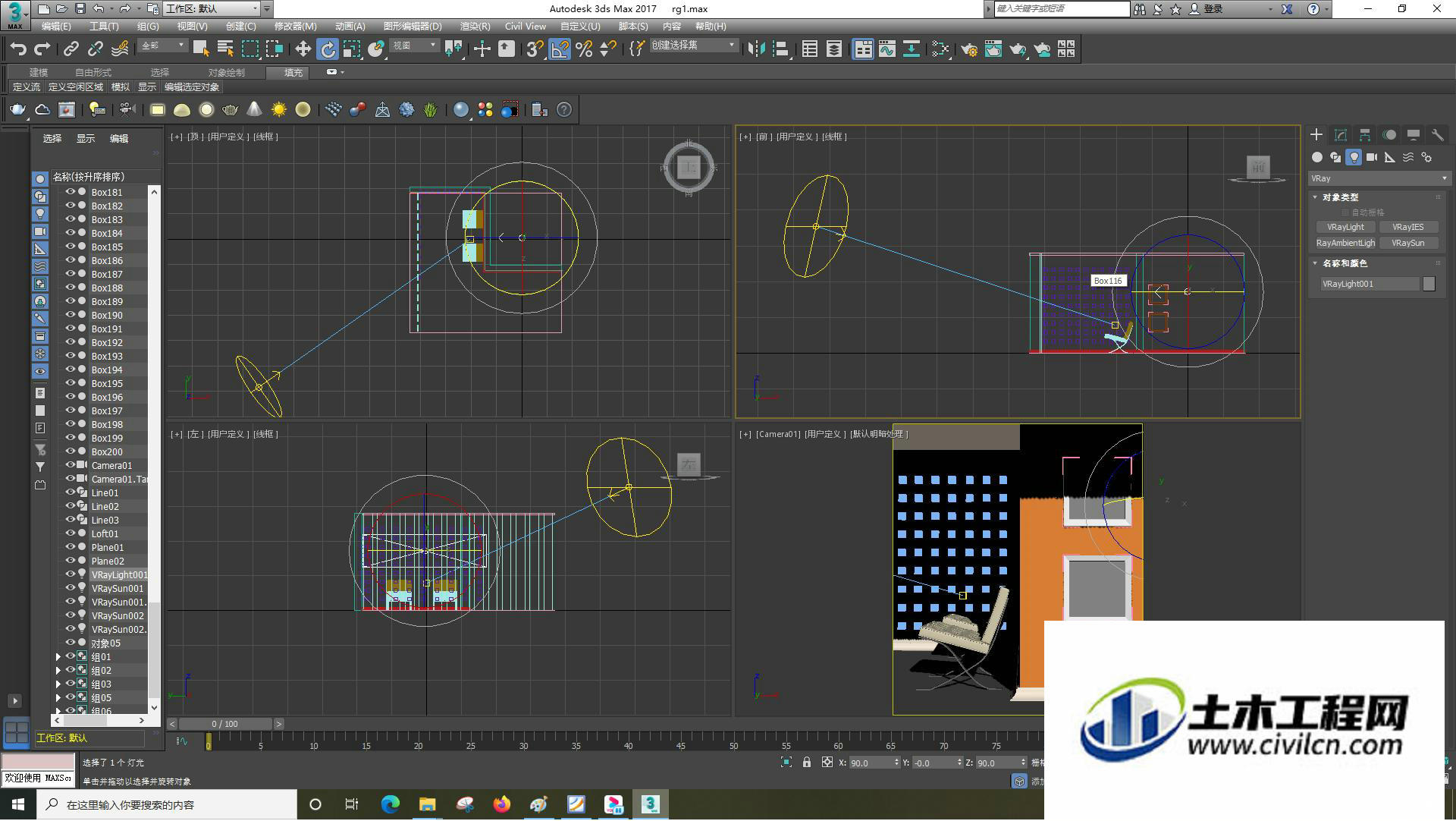
Task: Activate Bind to Space Warp tool
Action: 120,49
